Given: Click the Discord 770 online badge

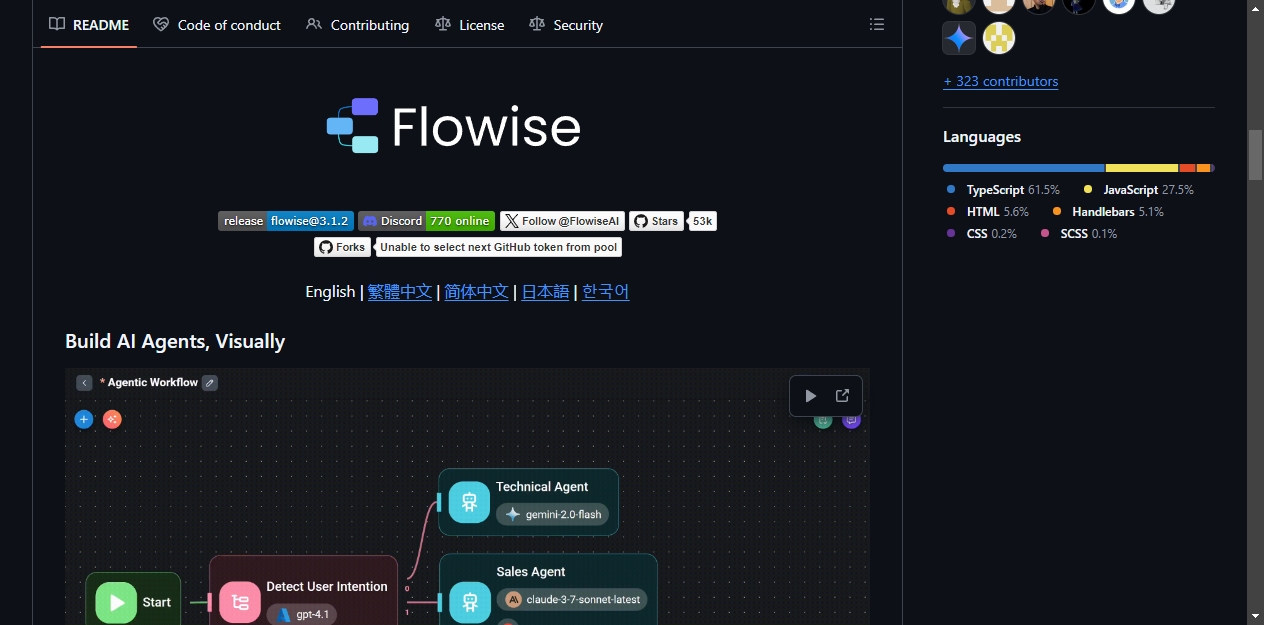Looking at the screenshot, I should point(427,221).
